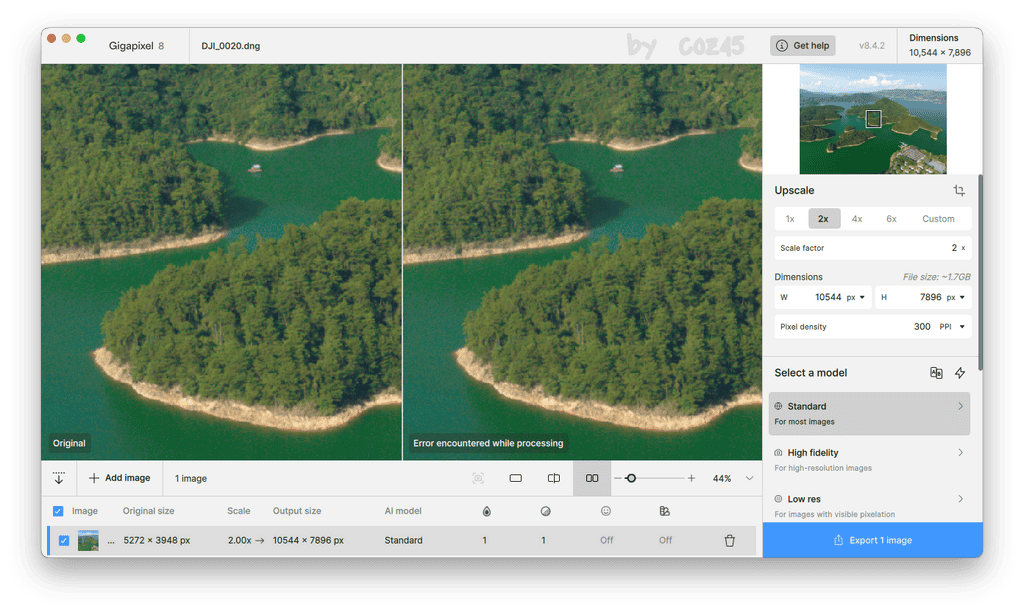Click the globe icon beside Standard model
This screenshot has width=1024, height=612.
[x=778, y=406]
